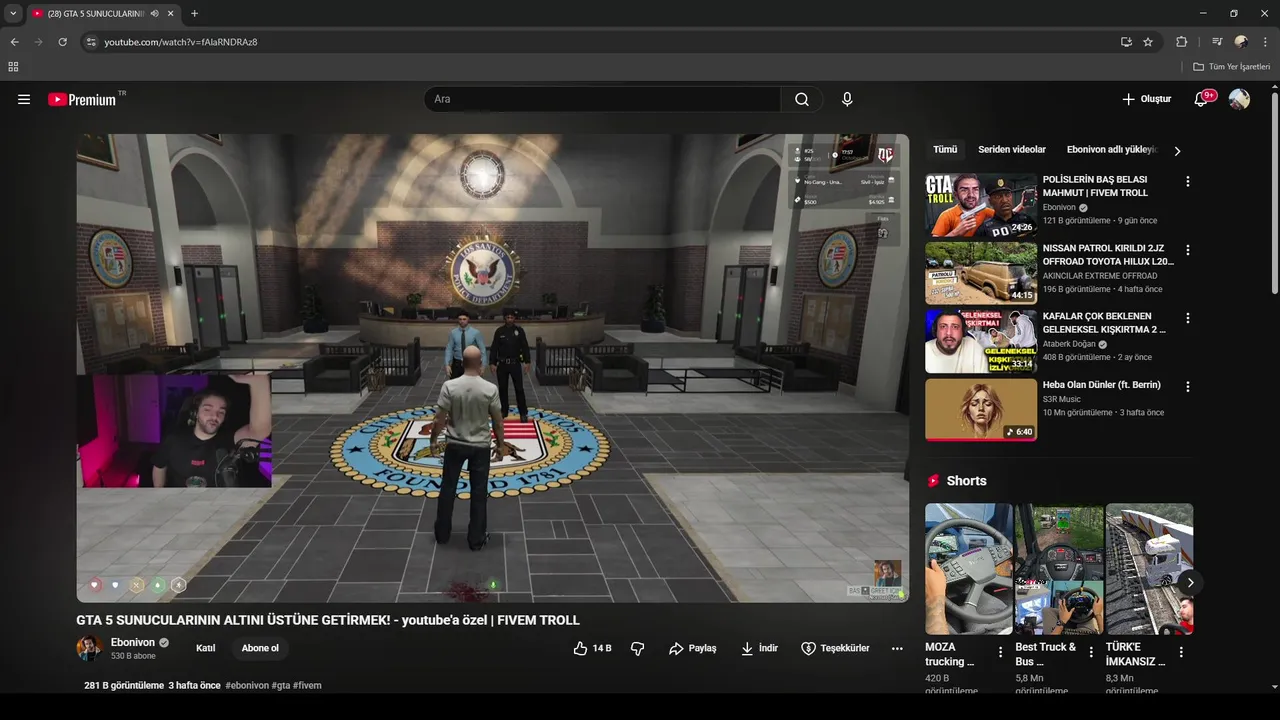Click install app icon in address bar
Screen dimensions: 1280x720
1126,42
